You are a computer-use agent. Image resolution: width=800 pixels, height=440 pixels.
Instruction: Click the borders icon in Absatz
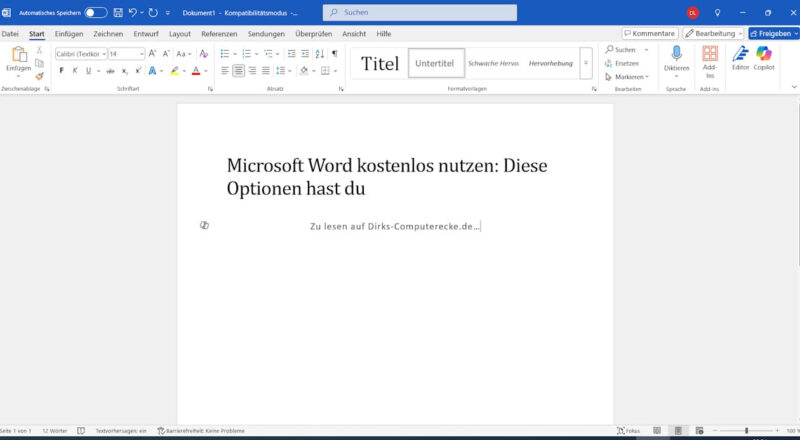tap(325, 70)
